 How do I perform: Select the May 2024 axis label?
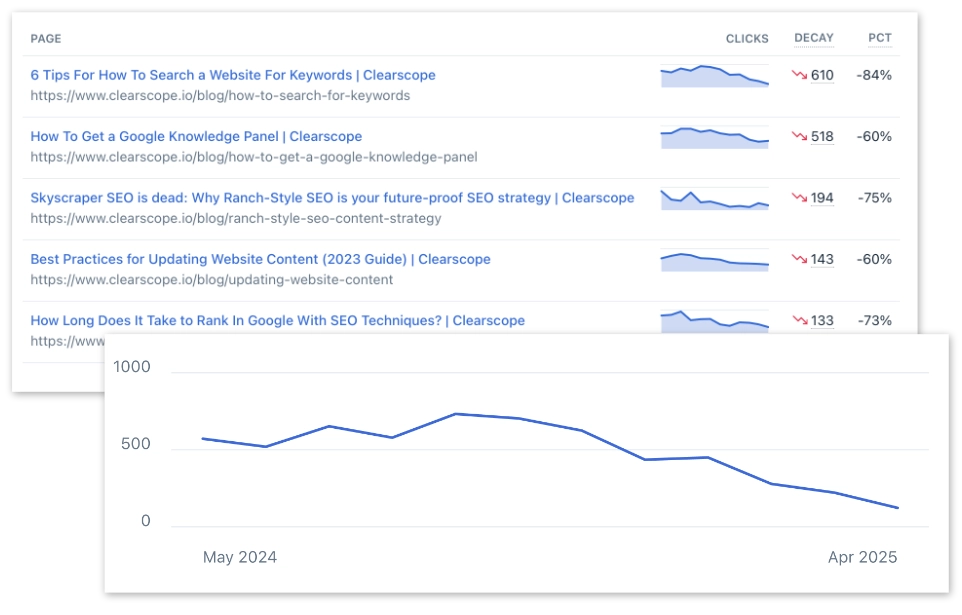[239, 557]
